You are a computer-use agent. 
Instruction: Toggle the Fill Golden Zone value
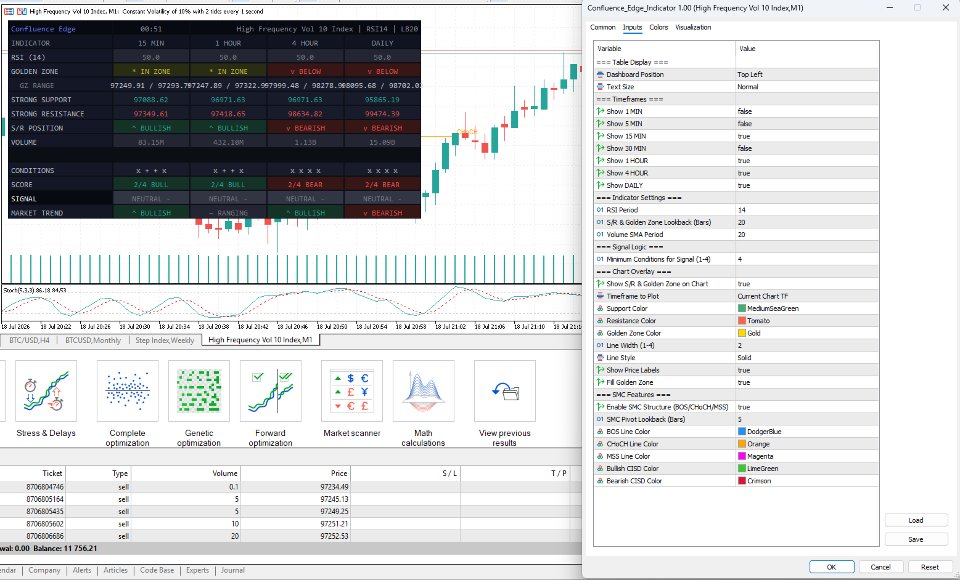coord(807,382)
